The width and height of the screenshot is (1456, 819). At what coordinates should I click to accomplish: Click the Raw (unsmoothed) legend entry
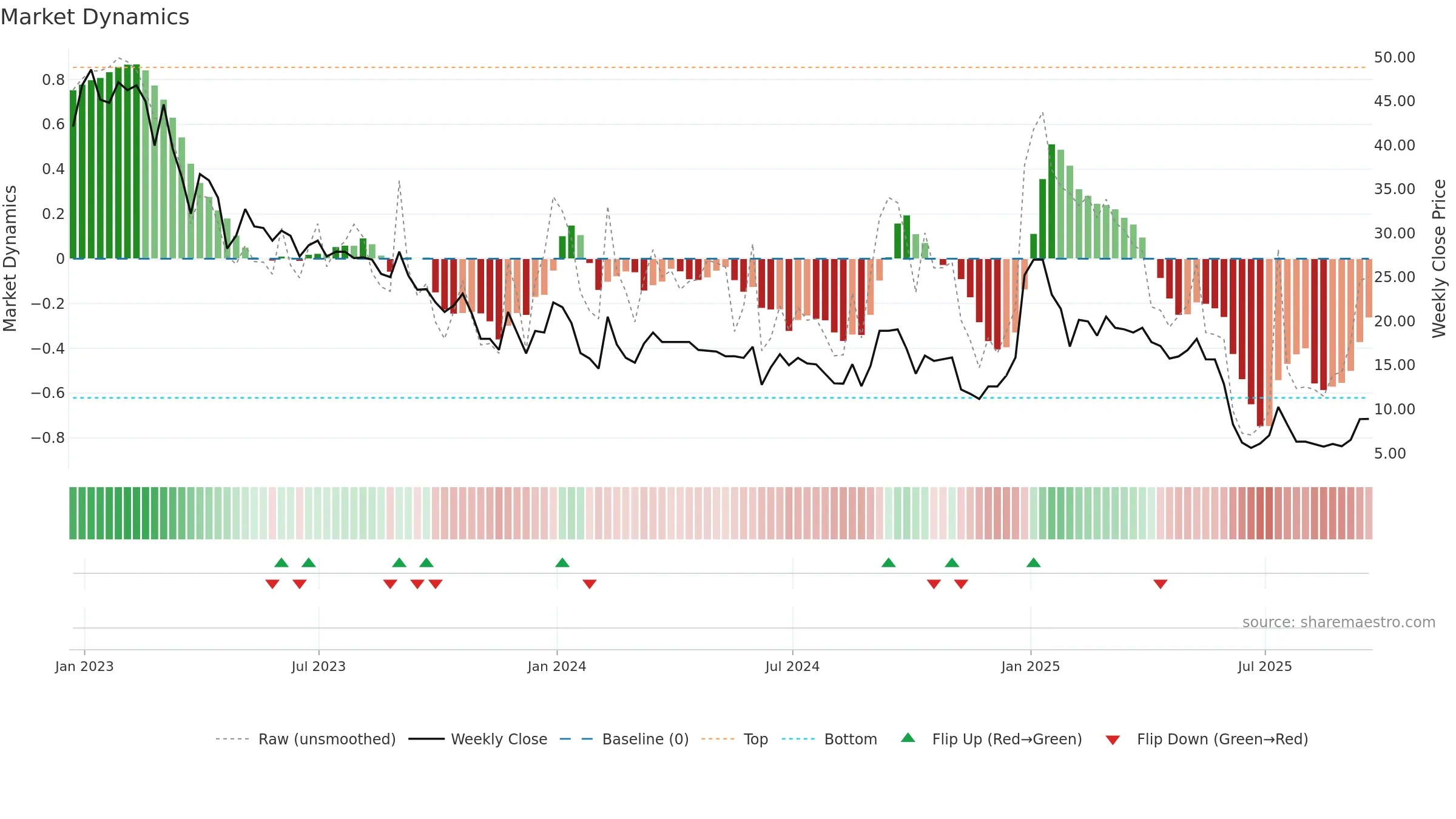click(x=306, y=739)
